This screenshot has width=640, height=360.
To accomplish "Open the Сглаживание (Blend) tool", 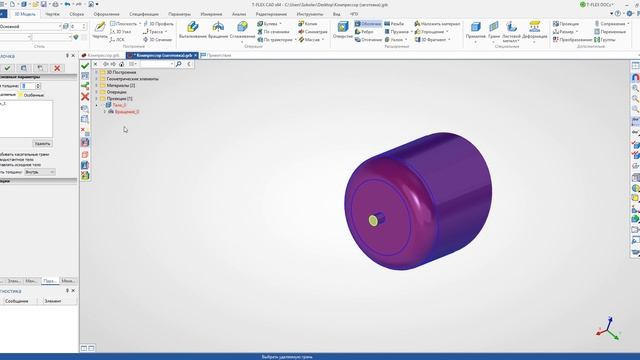I will [242, 31].
